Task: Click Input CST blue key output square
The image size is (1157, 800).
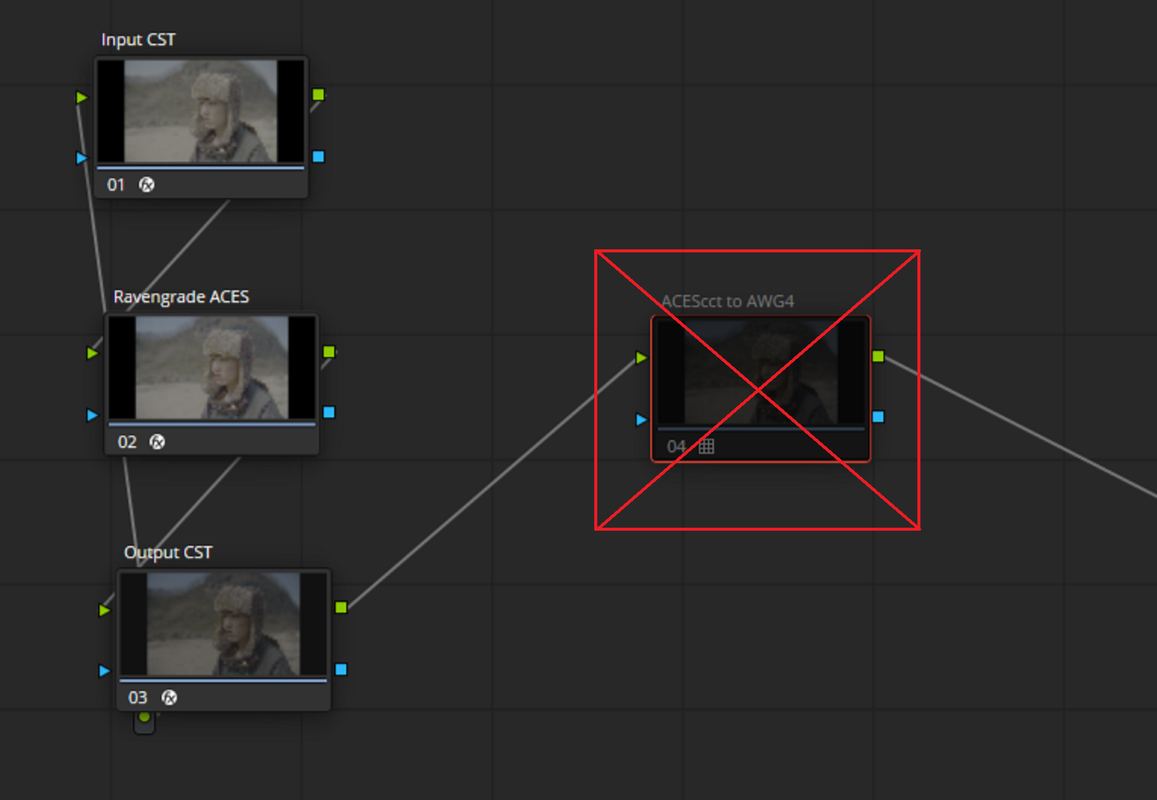Action: pyautogui.click(x=318, y=156)
